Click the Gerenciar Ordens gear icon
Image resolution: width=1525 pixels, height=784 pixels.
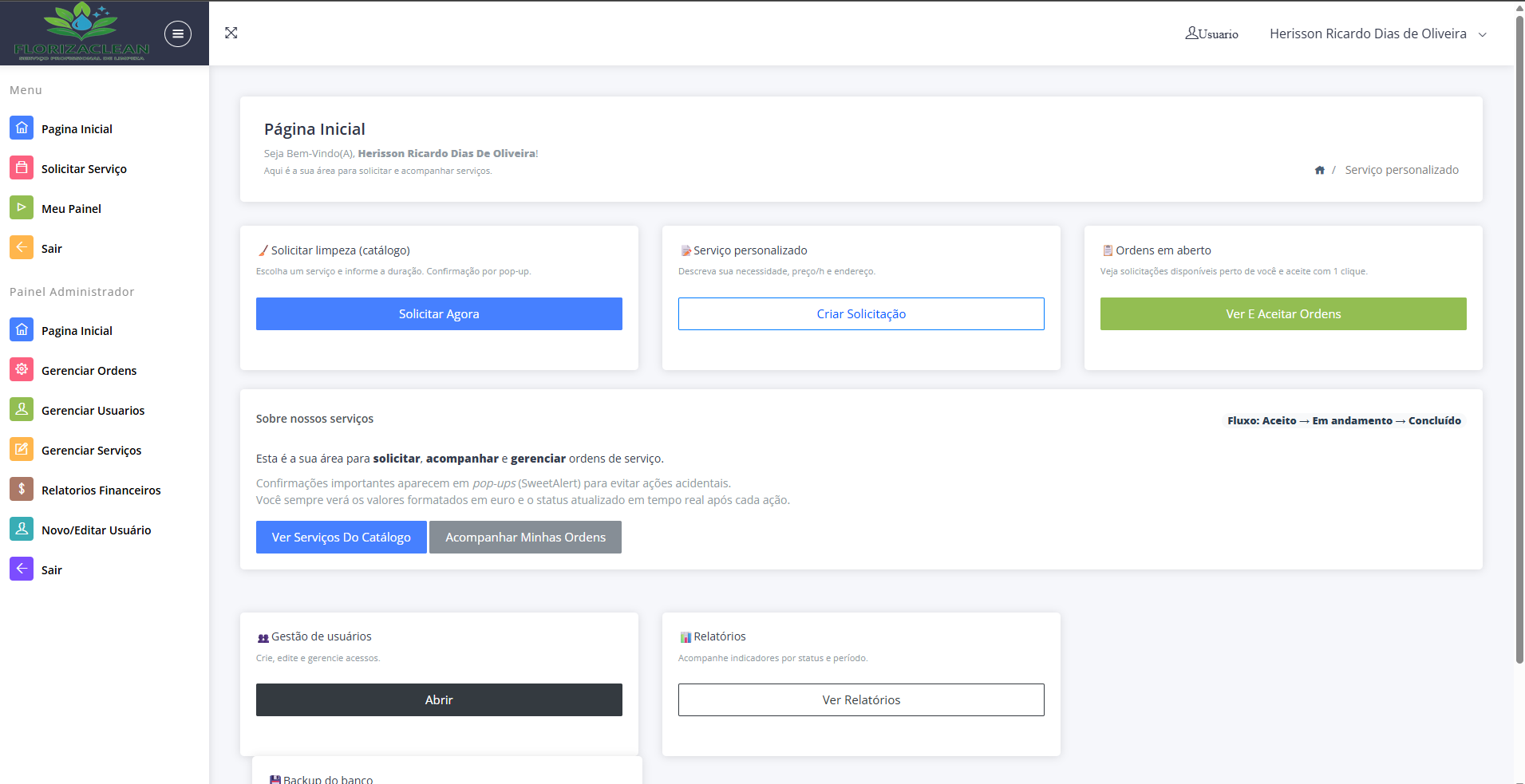(22, 369)
